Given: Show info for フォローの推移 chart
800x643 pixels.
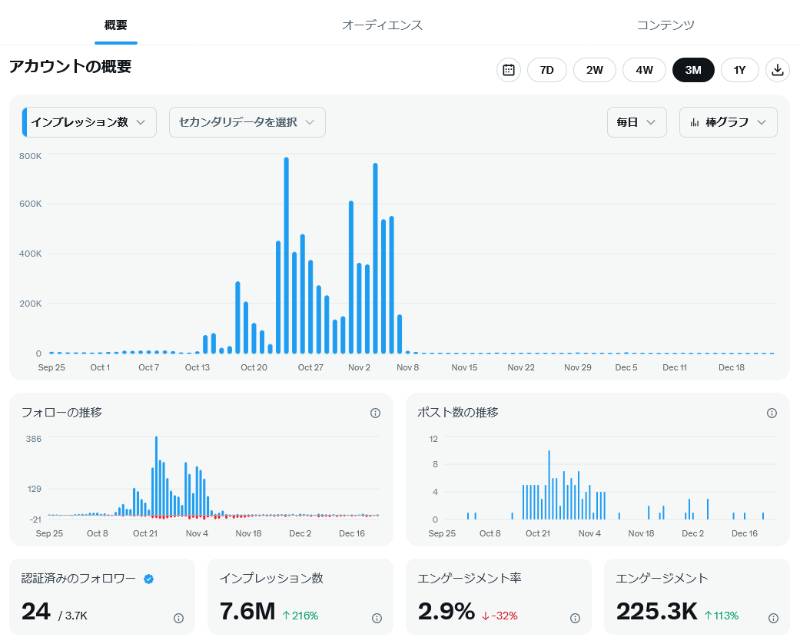Looking at the screenshot, I should (x=375, y=413).
